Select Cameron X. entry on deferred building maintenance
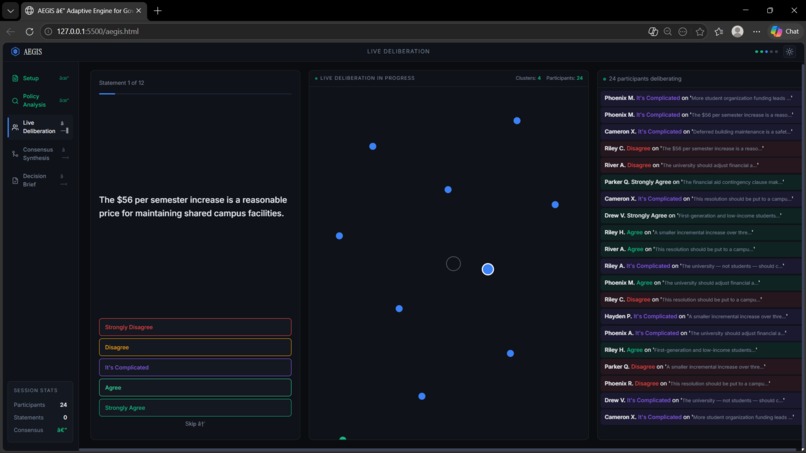This screenshot has height=453, width=806. (x=701, y=132)
